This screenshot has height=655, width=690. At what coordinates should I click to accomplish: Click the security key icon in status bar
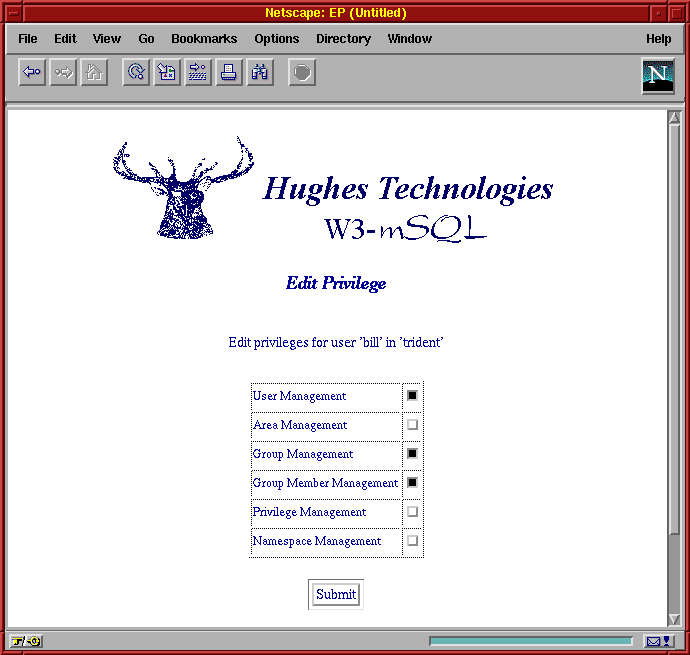pyautogui.click(x=26, y=641)
